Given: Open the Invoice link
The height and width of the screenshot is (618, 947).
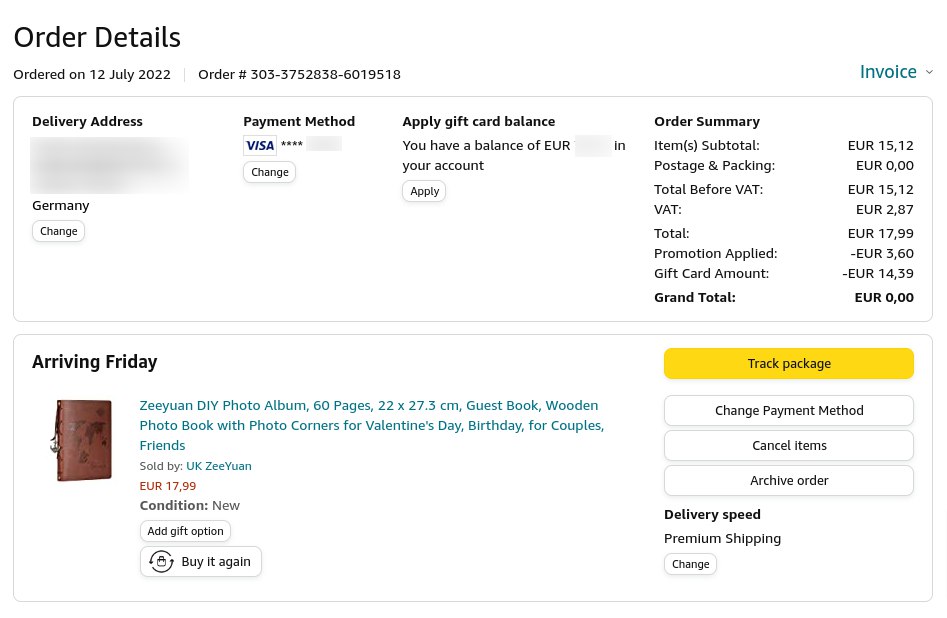Looking at the screenshot, I should click(888, 72).
